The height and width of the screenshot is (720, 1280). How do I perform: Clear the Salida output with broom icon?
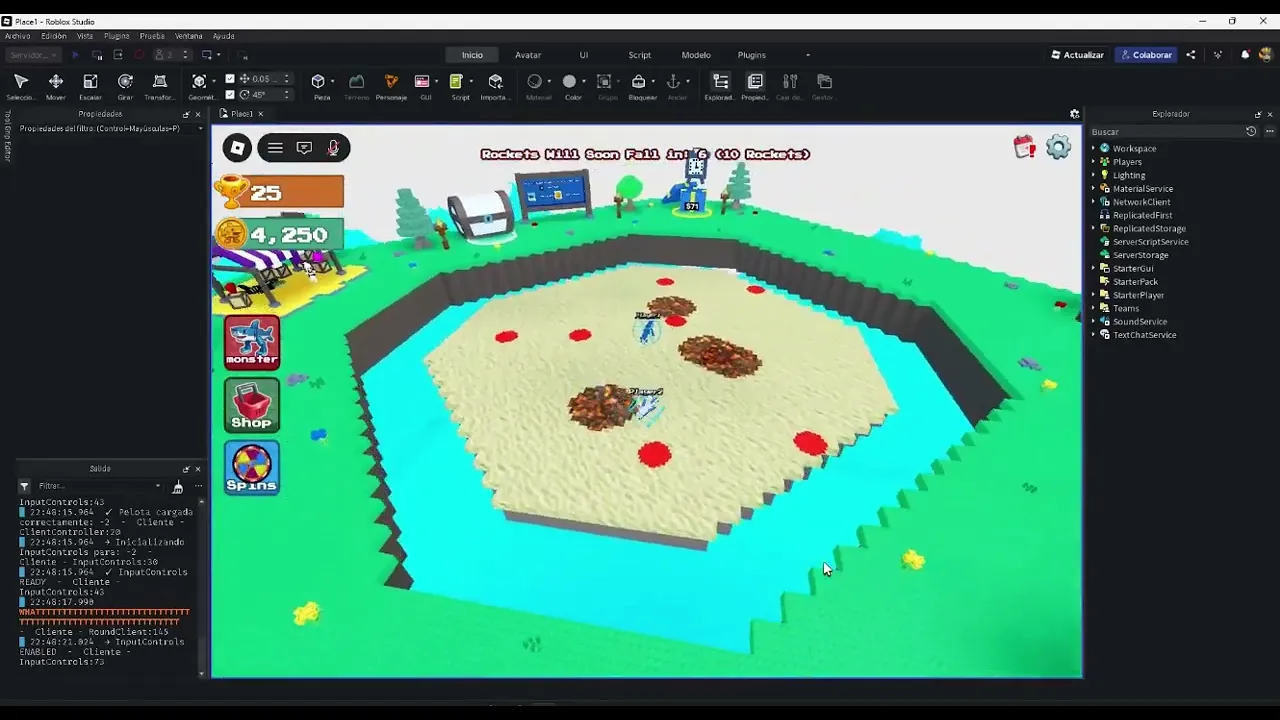(x=178, y=487)
